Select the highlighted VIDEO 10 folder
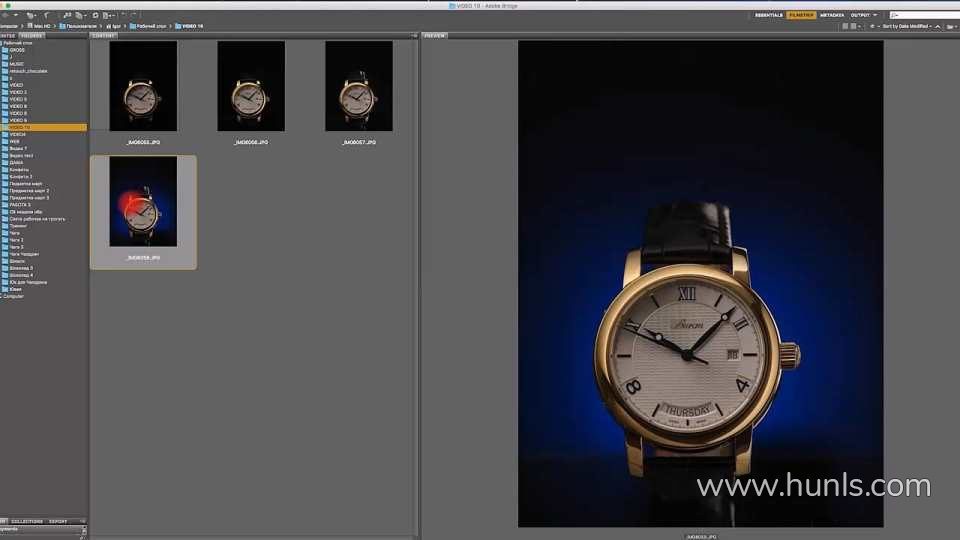 (43, 127)
